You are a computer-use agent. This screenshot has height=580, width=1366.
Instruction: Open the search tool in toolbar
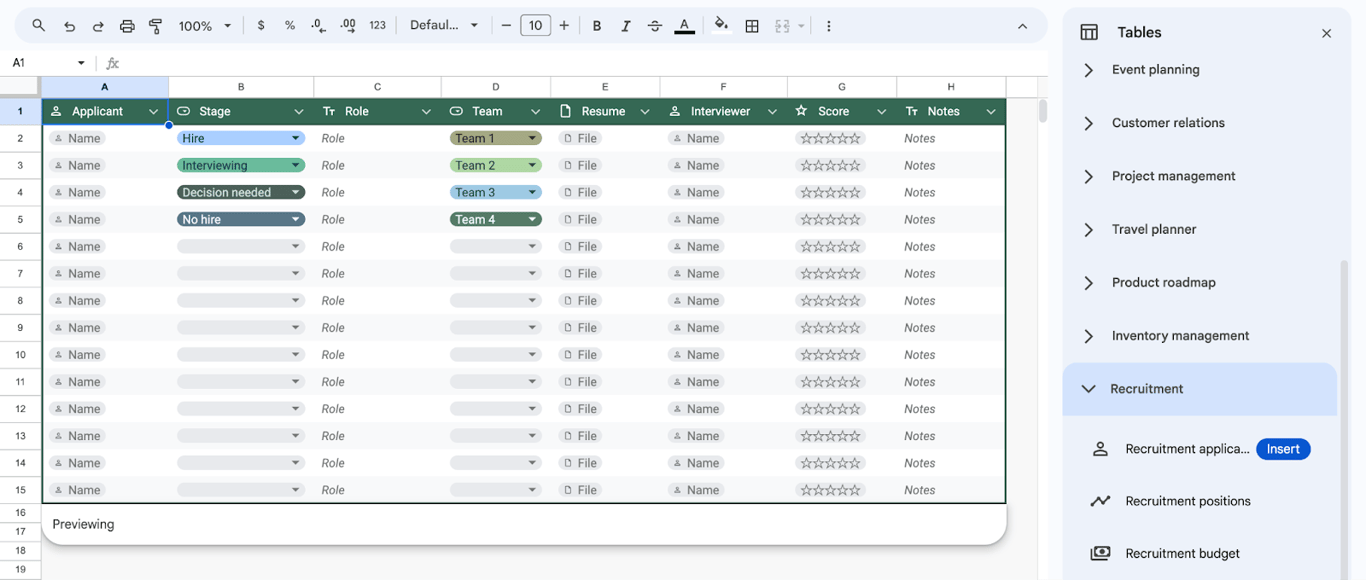tap(38, 26)
